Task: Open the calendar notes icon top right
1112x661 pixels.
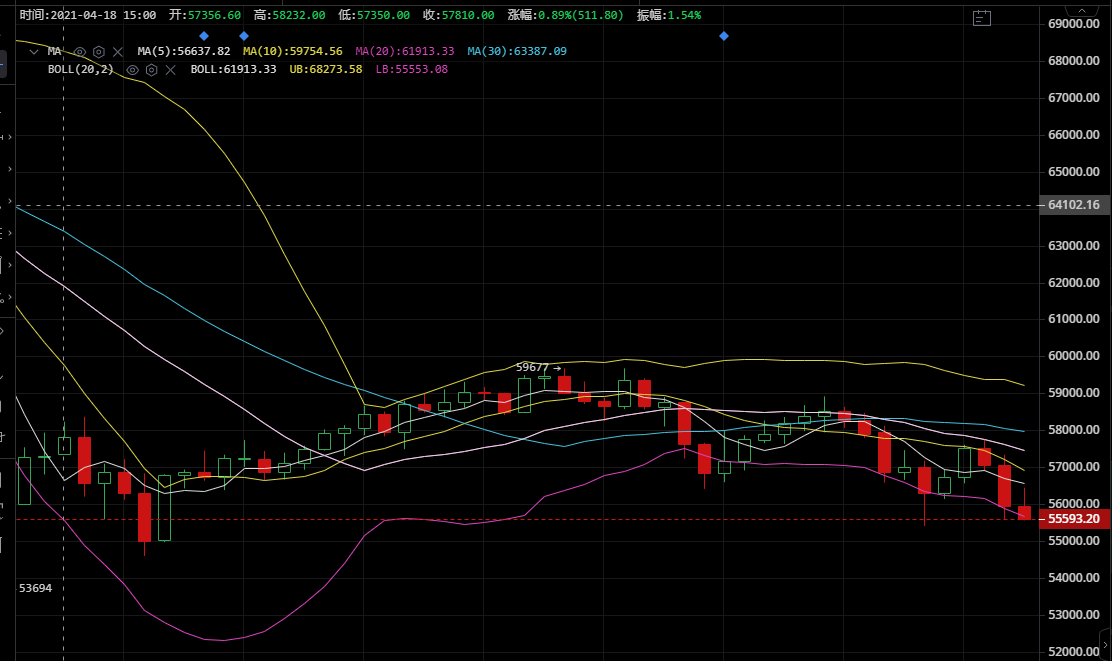Action: point(981,17)
